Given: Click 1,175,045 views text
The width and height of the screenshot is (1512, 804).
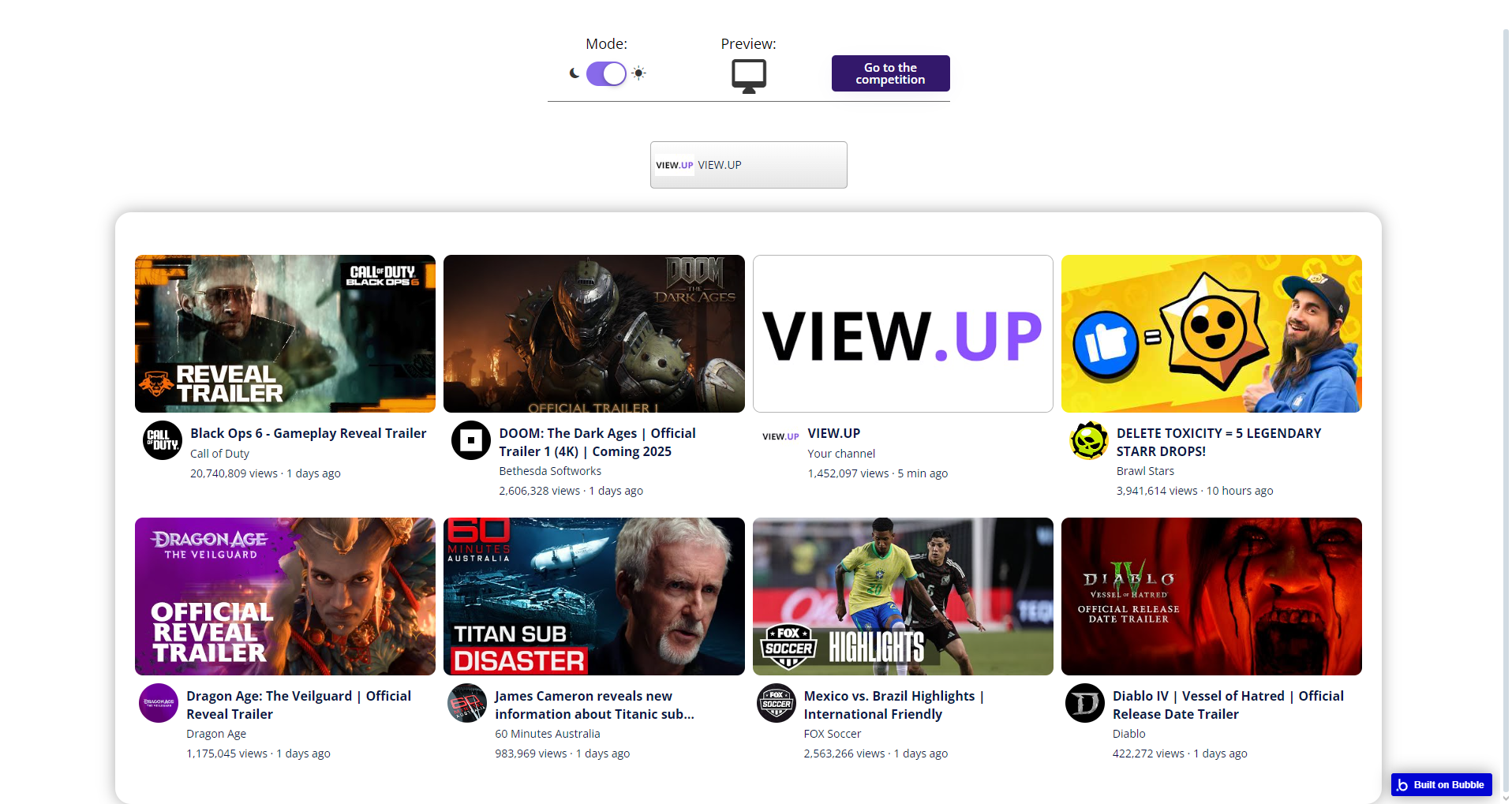Looking at the screenshot, I should (x=226, y=754).
